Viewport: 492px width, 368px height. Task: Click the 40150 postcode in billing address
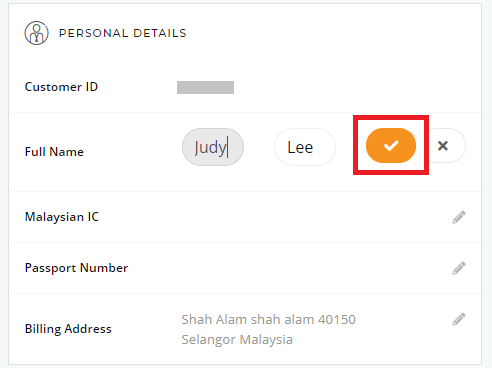tap(337, 319)
